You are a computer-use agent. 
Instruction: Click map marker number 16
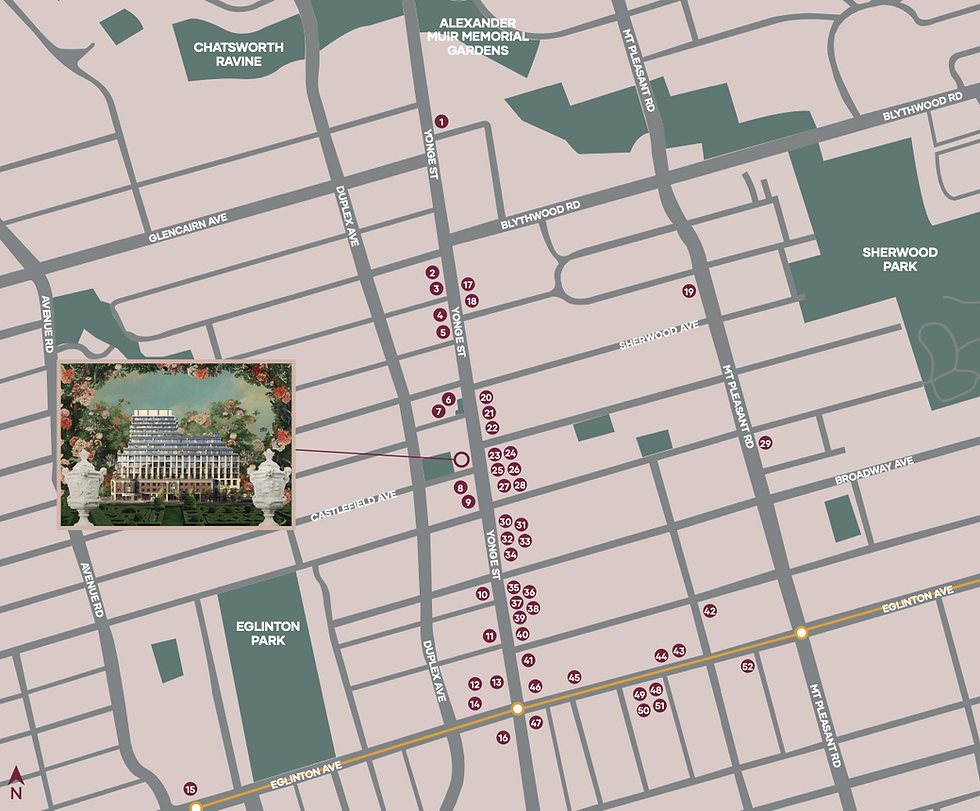503,738
